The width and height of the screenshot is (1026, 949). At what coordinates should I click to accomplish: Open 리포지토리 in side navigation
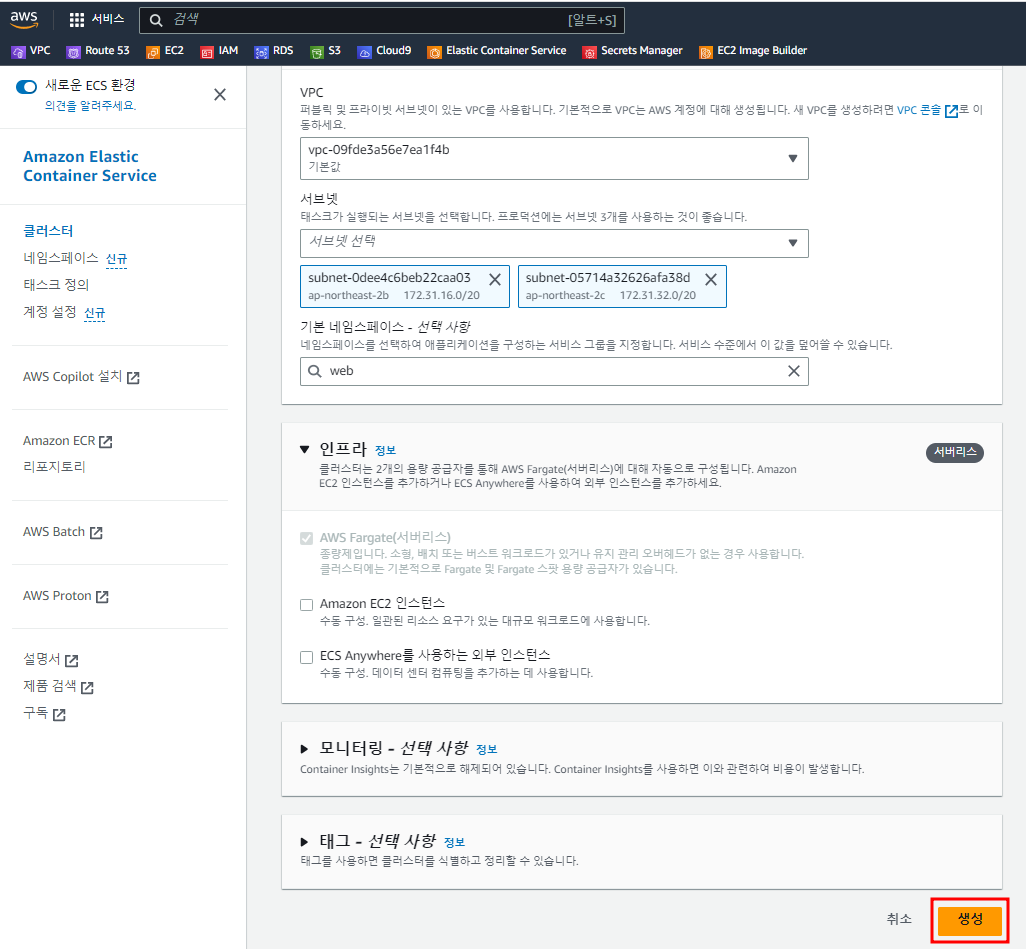point(54,467)
